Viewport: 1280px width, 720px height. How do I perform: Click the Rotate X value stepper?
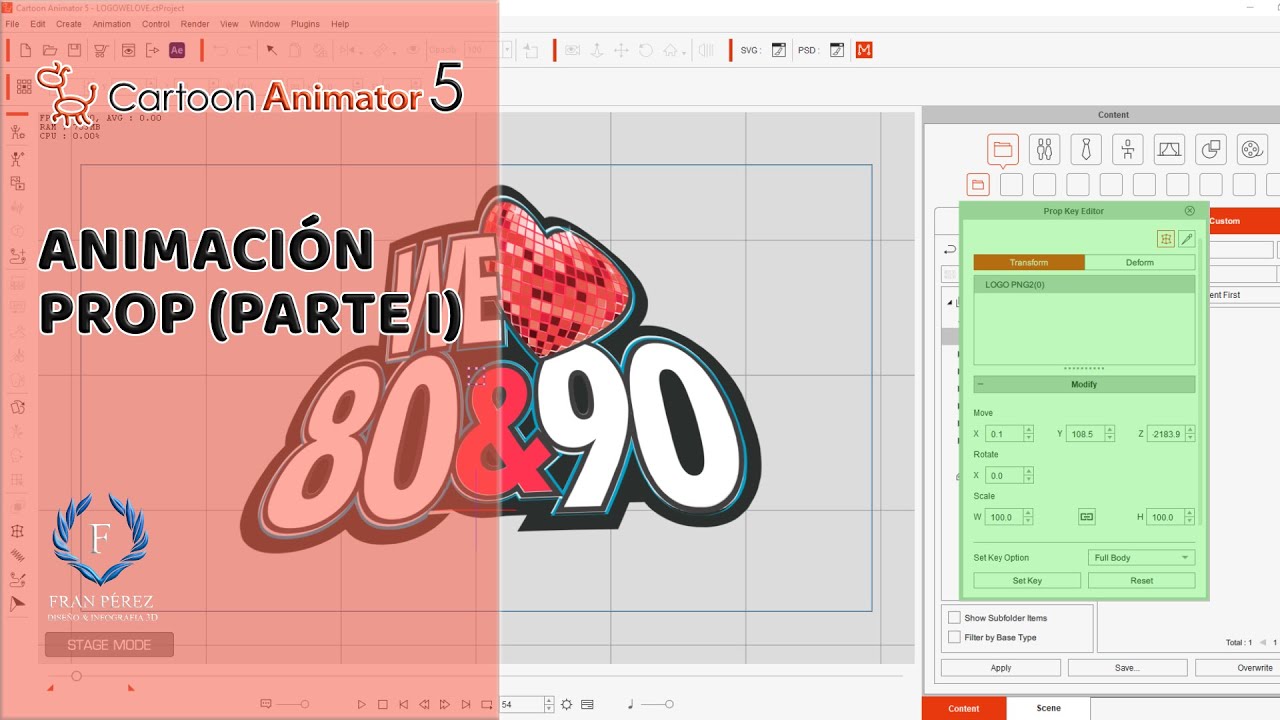pos(1028,476)
